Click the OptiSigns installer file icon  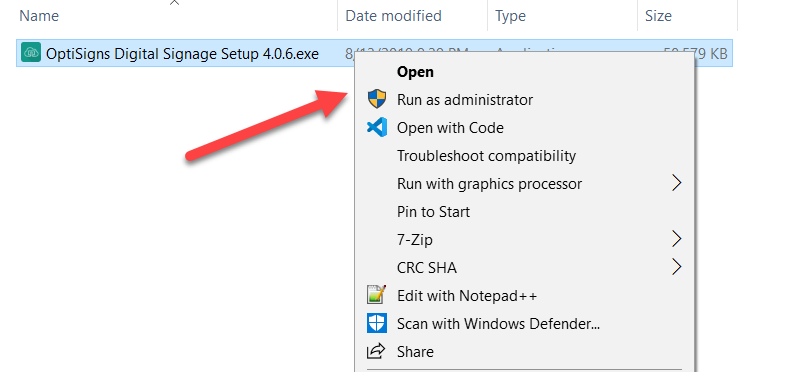[x=31, y=53]
